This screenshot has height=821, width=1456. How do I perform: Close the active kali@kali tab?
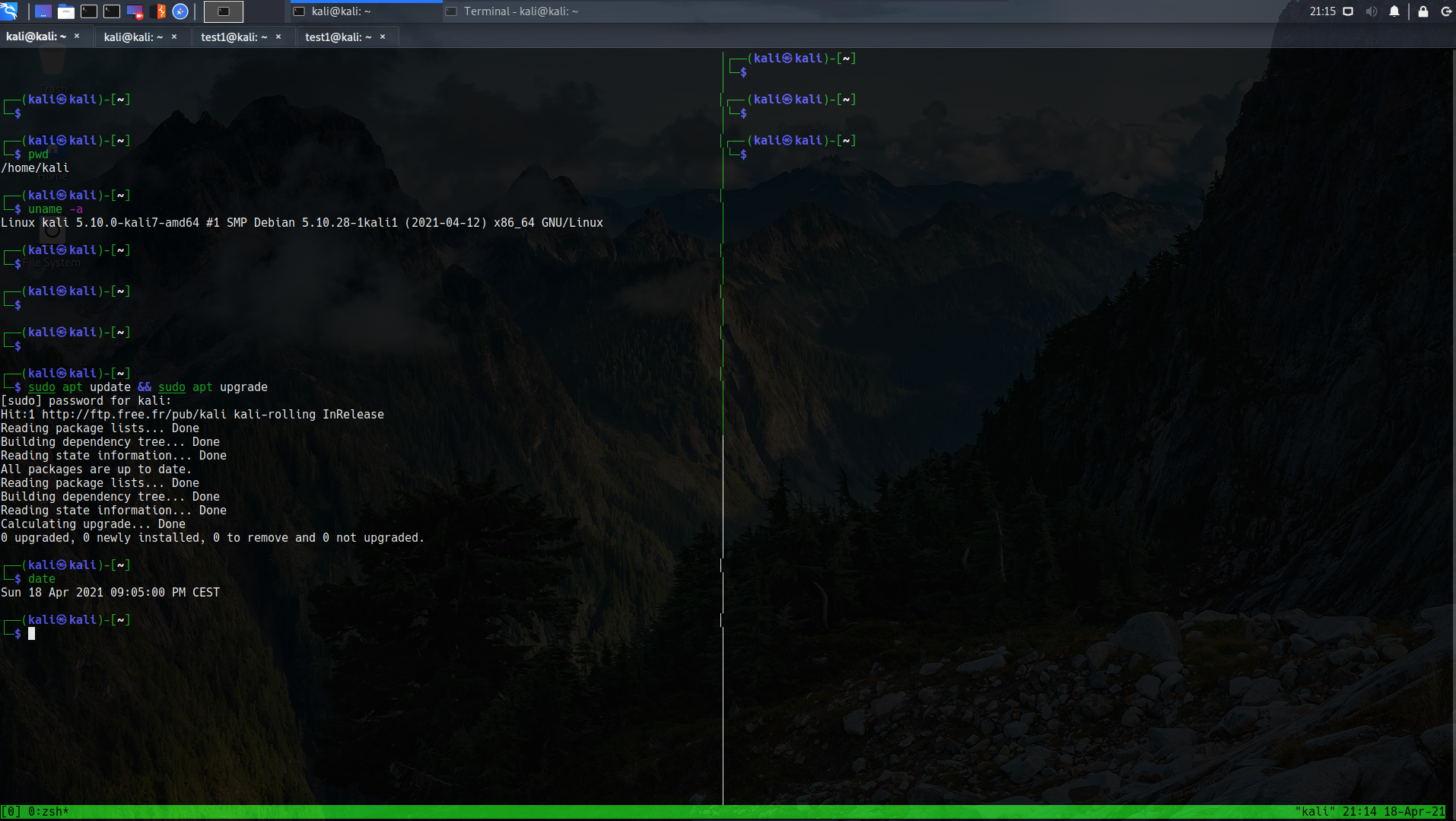click(x=77, y=37)
